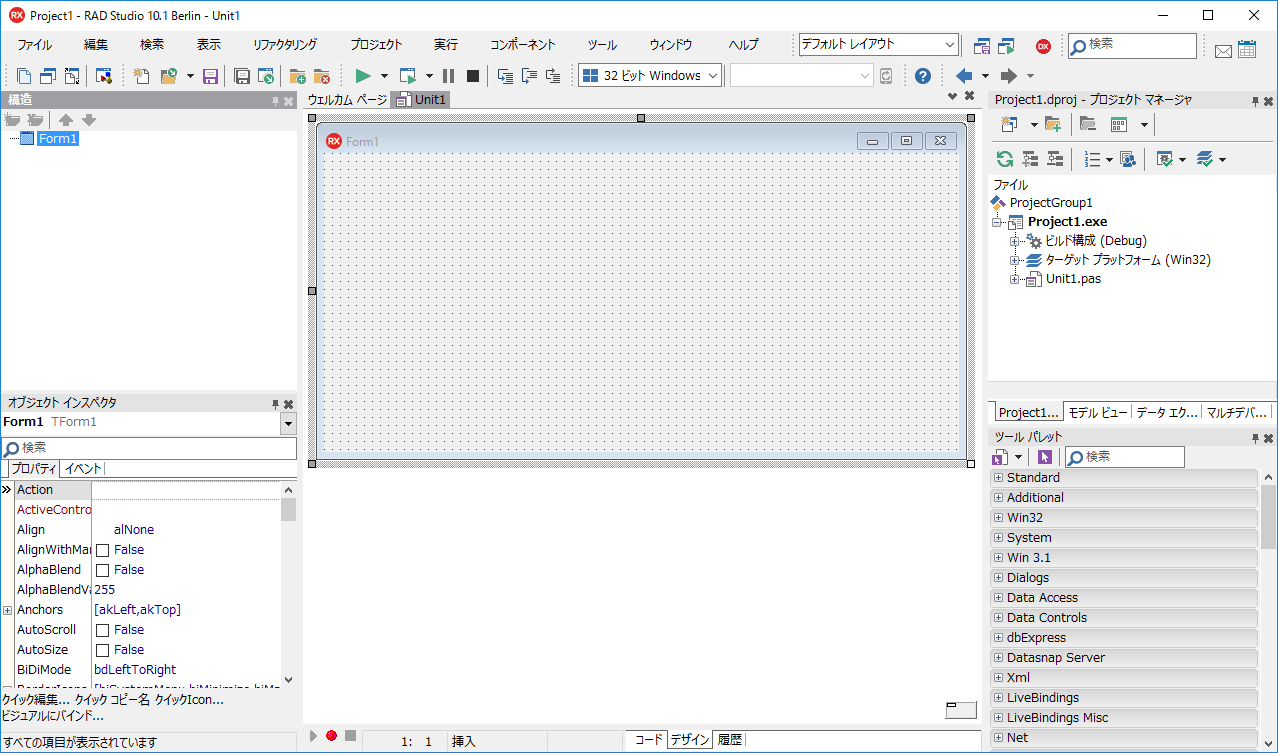The height and width of the screenshot is (753, 1278).
Task: Open the 32 ビット Windows platform dropdown
Action: pos(713,76)
